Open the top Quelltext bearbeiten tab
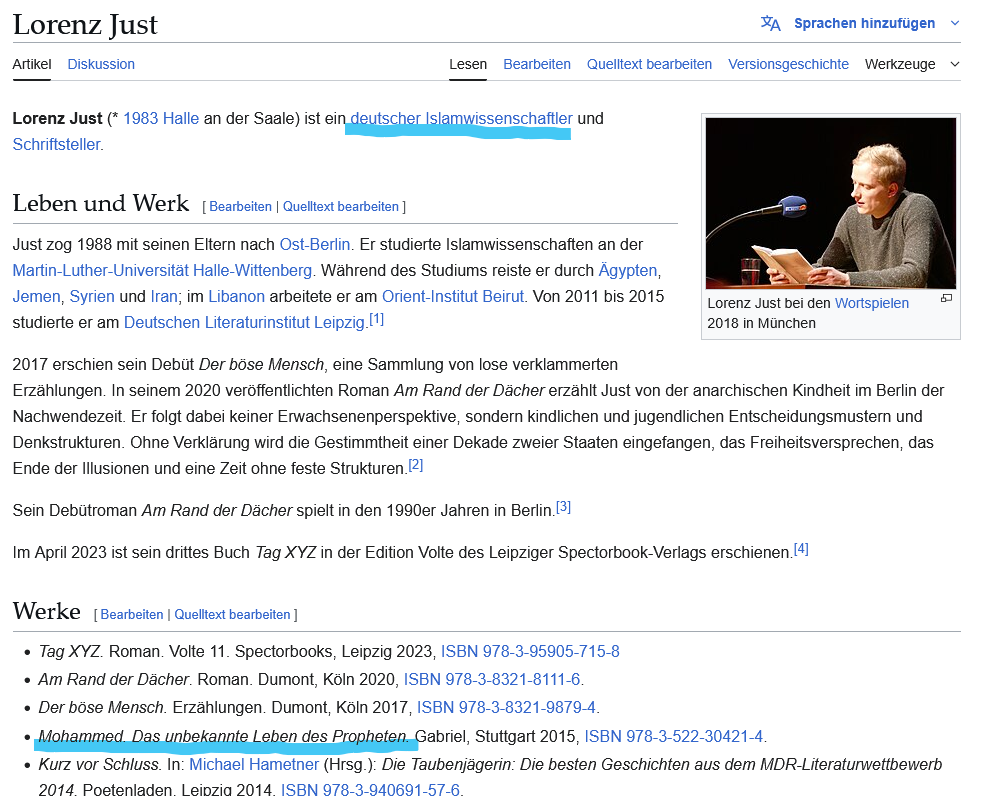This screenshot has width=982, height=796. pos(649,65)
